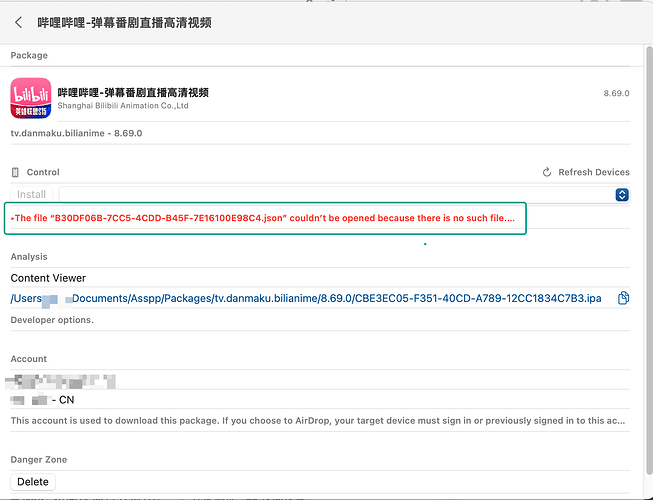653x500 pixels.
Task: Click the red missing json file error
Action: (x=265, y=218)
